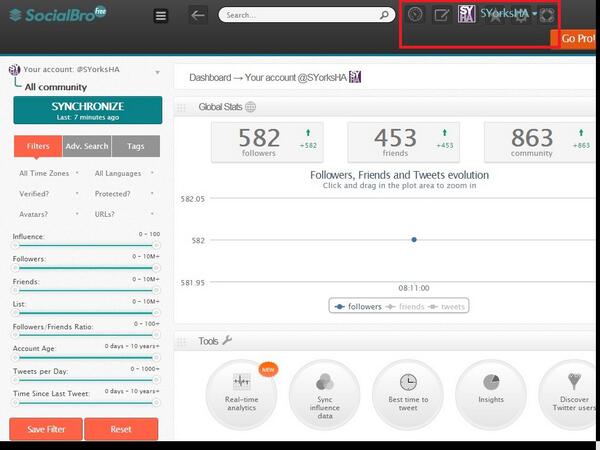600x450 pixels.
Task: Open Real-time analytics tool
Action: (x=241, y=395)
